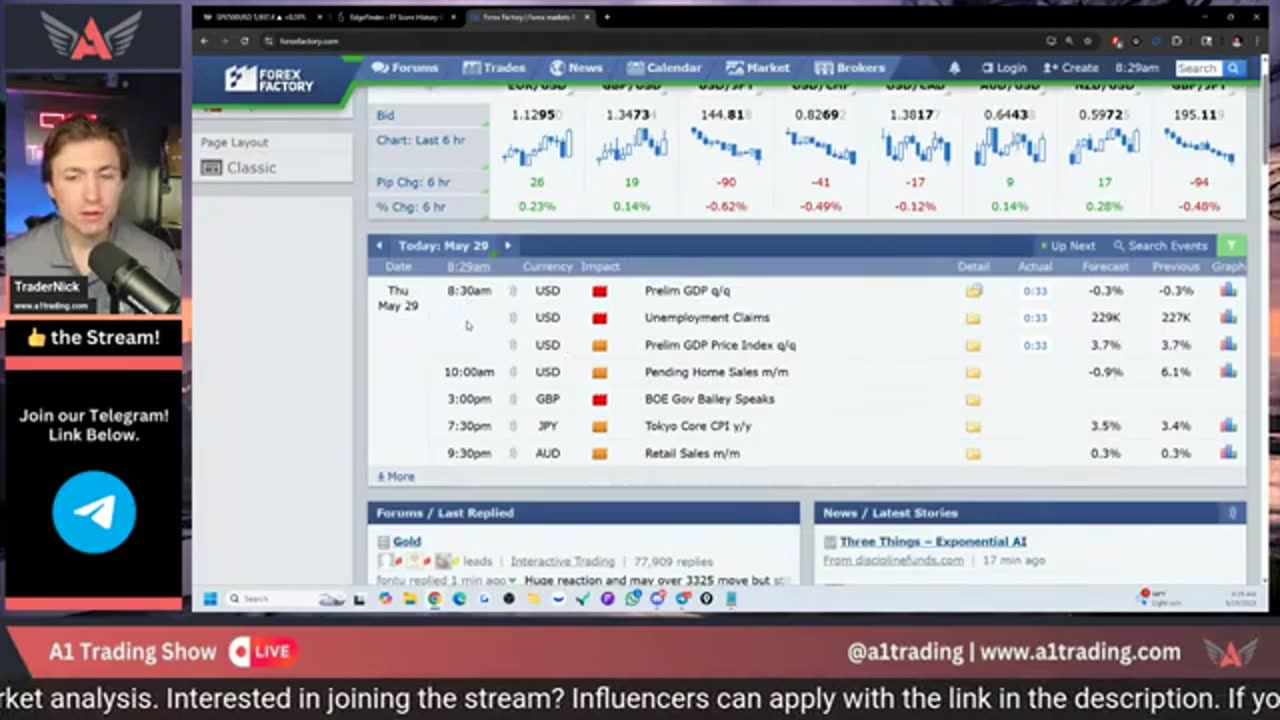This screenshot has width=1280, height=720.
Task: Switch to the EdgeFinder browser tab
Action: pos(395,17)
